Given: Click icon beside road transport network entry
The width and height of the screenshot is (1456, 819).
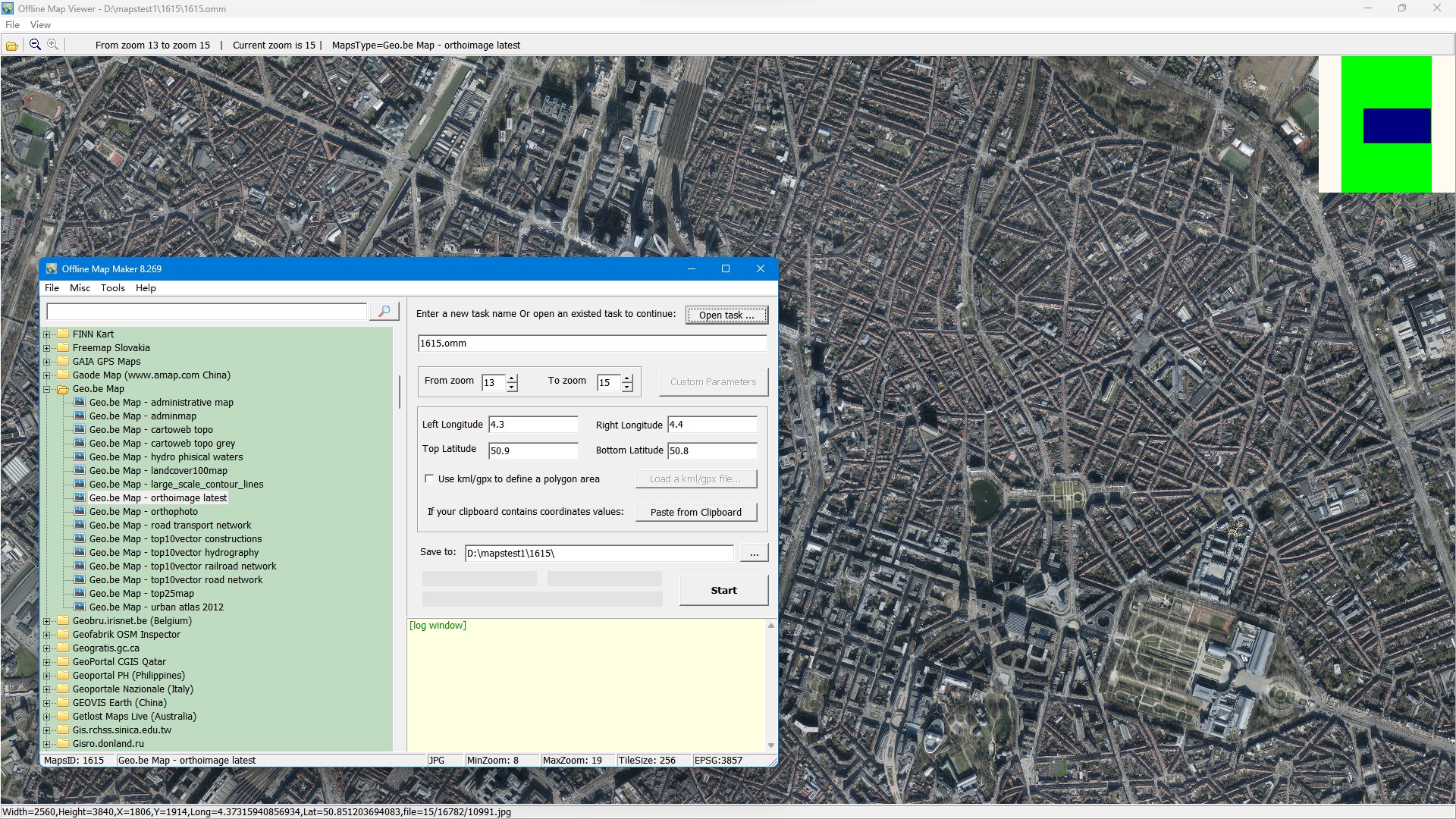Looking at the screenshot, I should click(x=80, y=525).
